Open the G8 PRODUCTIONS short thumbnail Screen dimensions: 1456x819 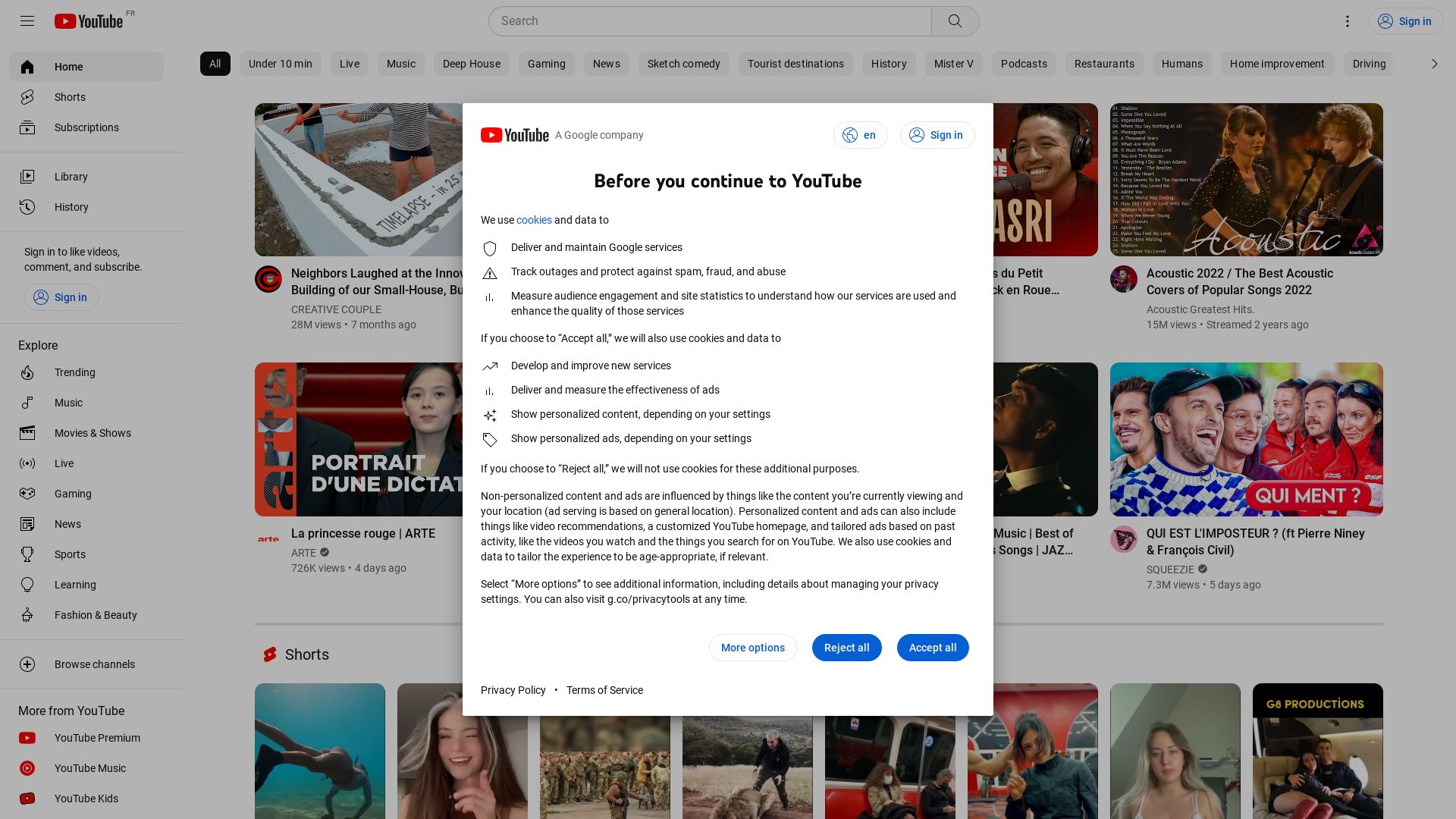[1318, 751]
